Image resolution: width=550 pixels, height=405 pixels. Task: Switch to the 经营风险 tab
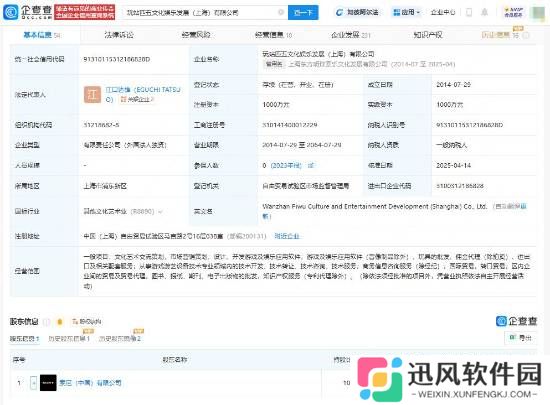coord(196,35)
